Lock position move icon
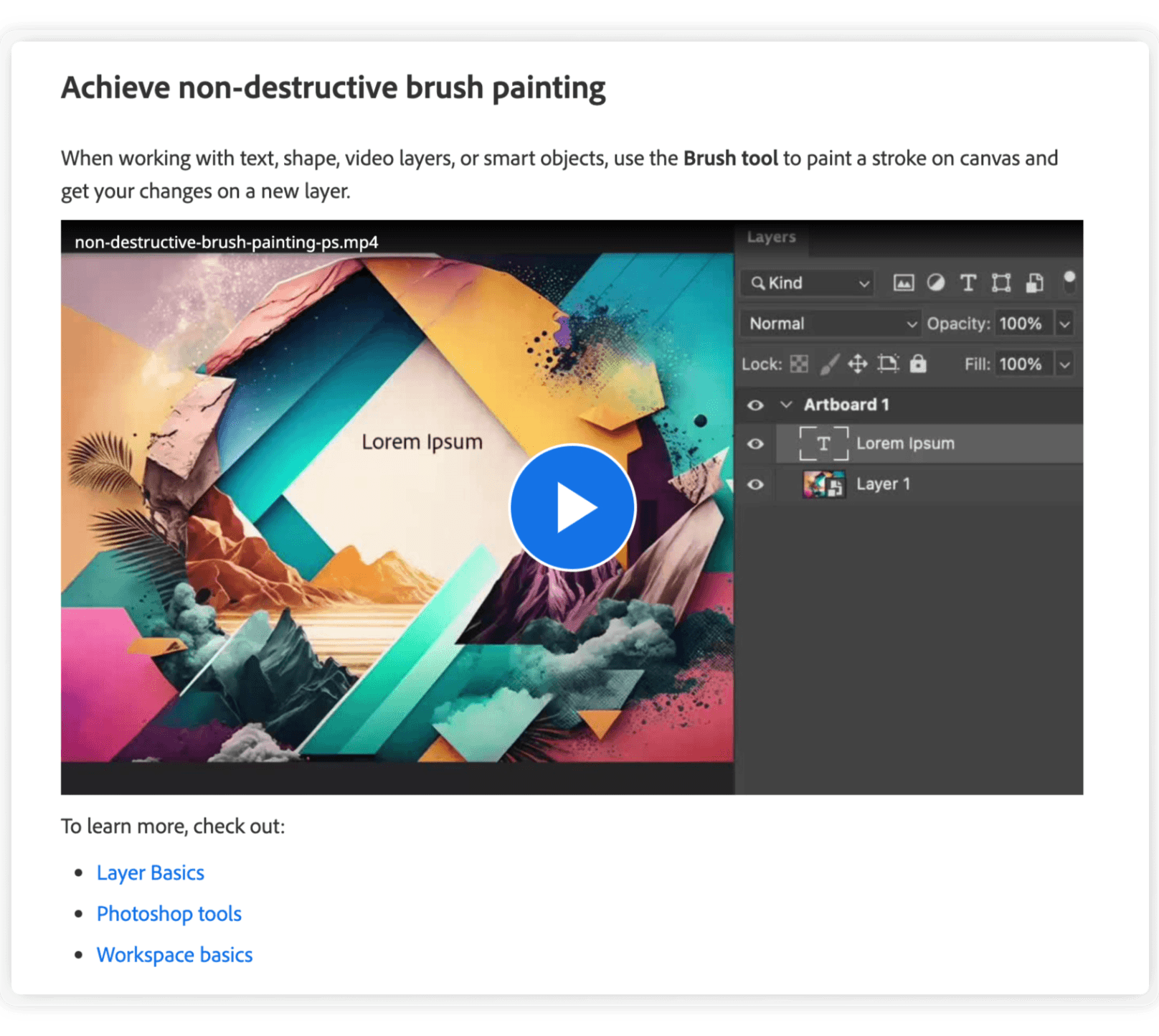 [x=858, y=364]
